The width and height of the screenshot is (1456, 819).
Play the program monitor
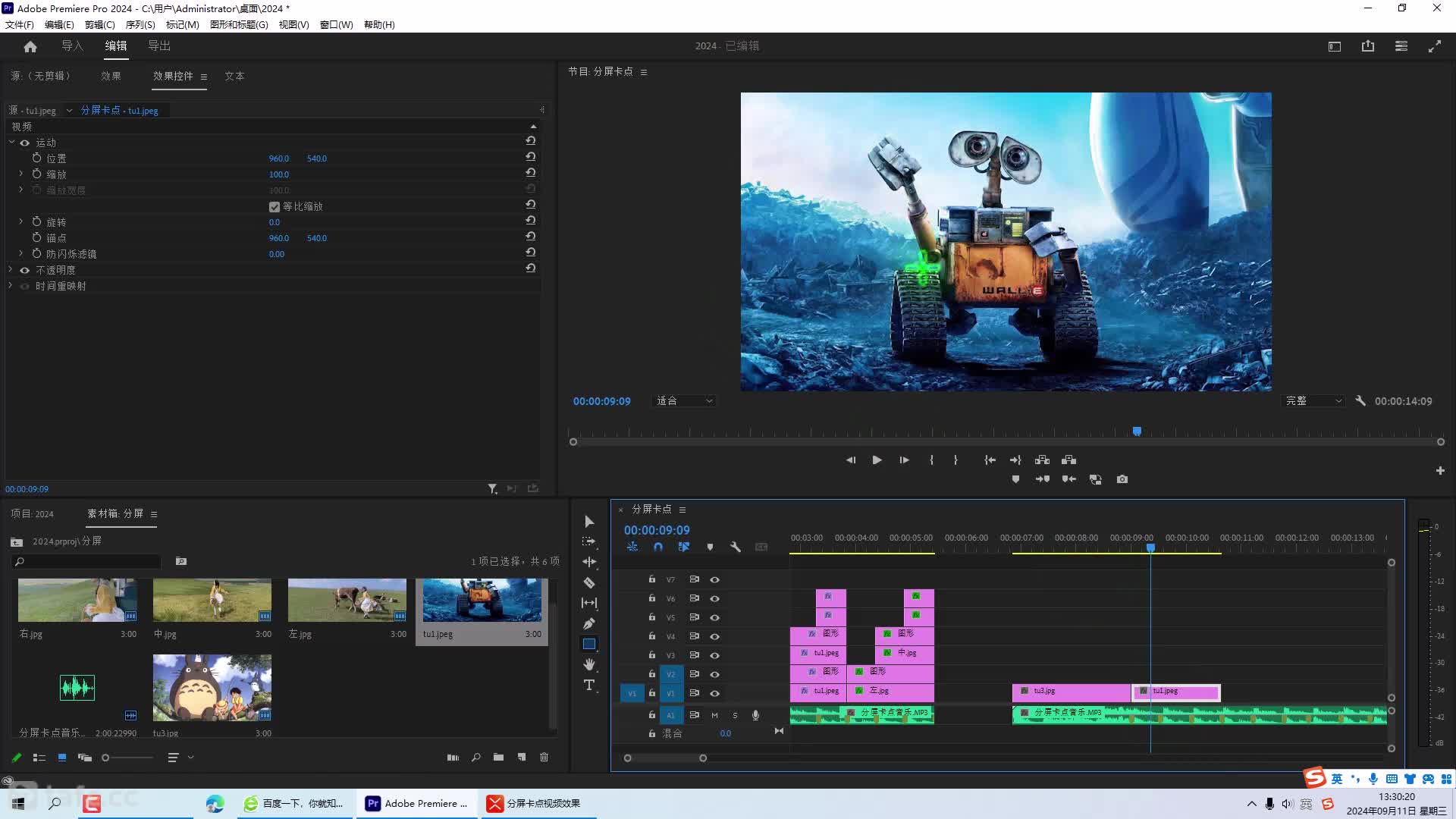coord(877,460)
